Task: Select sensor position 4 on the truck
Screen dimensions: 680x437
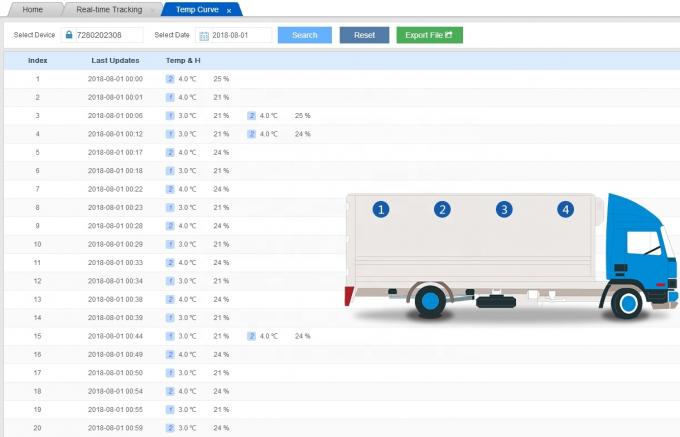Action: [566, 209]
